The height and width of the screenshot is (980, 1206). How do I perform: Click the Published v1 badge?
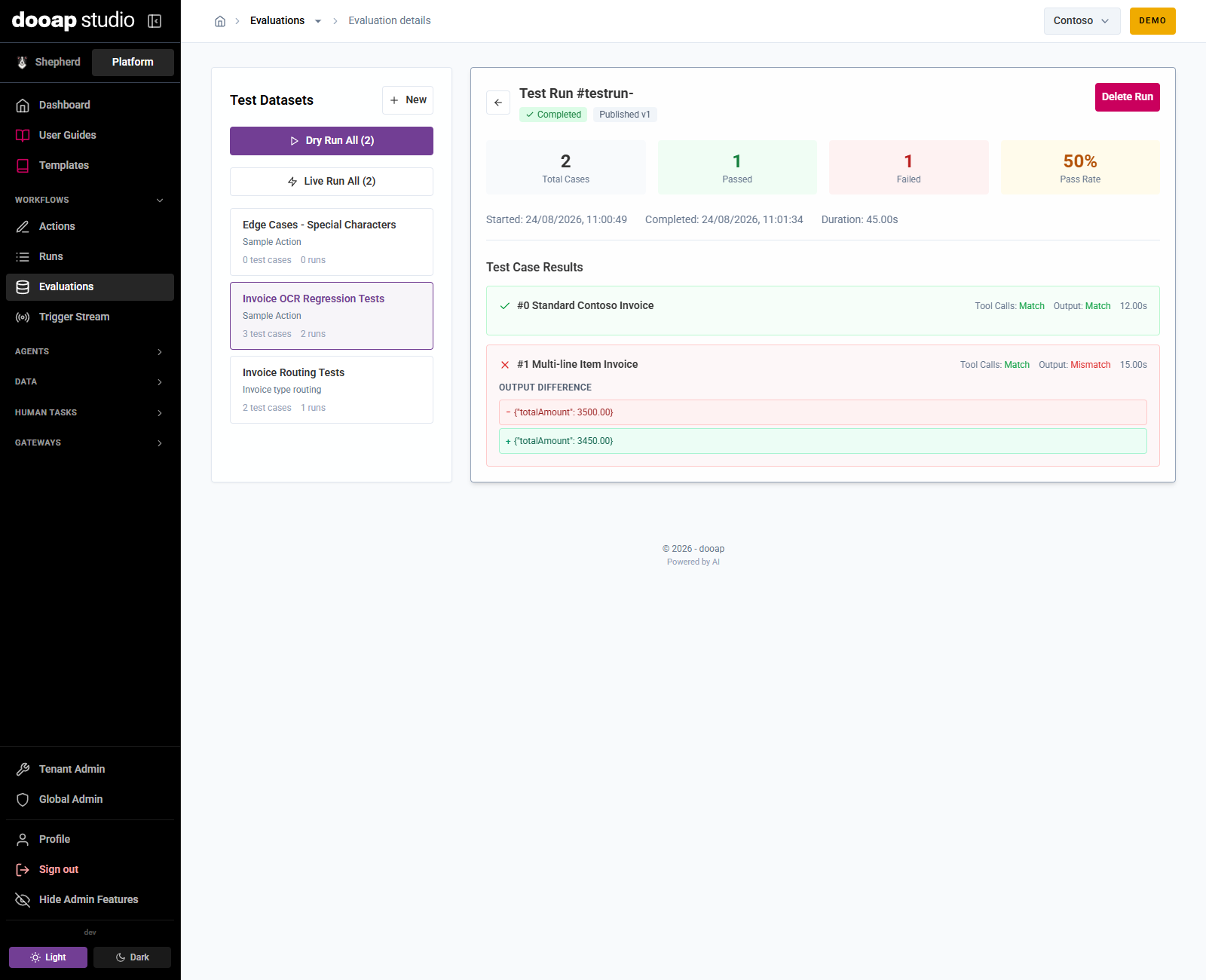[625, 115]
